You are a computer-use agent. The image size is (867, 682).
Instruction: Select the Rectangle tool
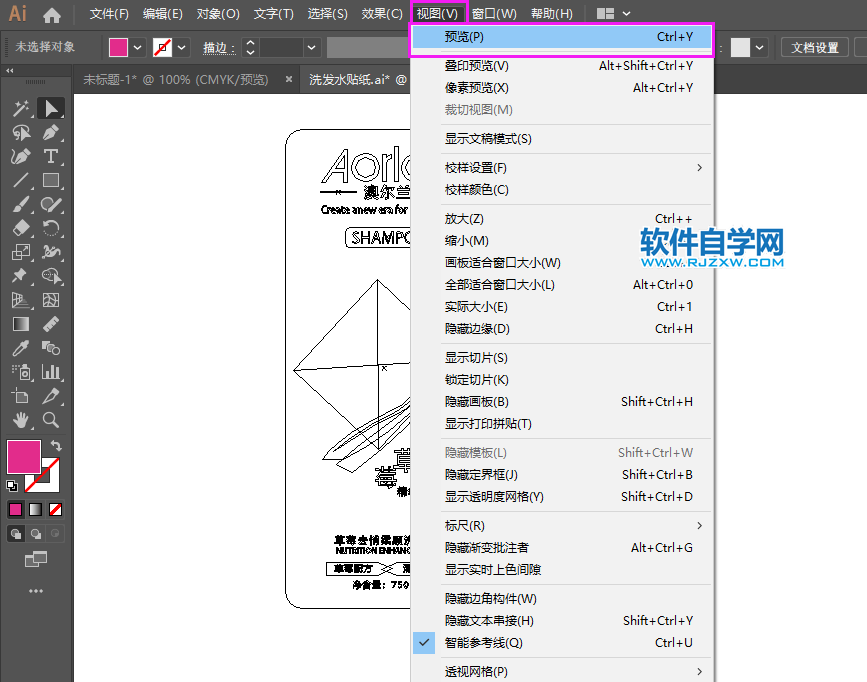(x=52, y=180)
